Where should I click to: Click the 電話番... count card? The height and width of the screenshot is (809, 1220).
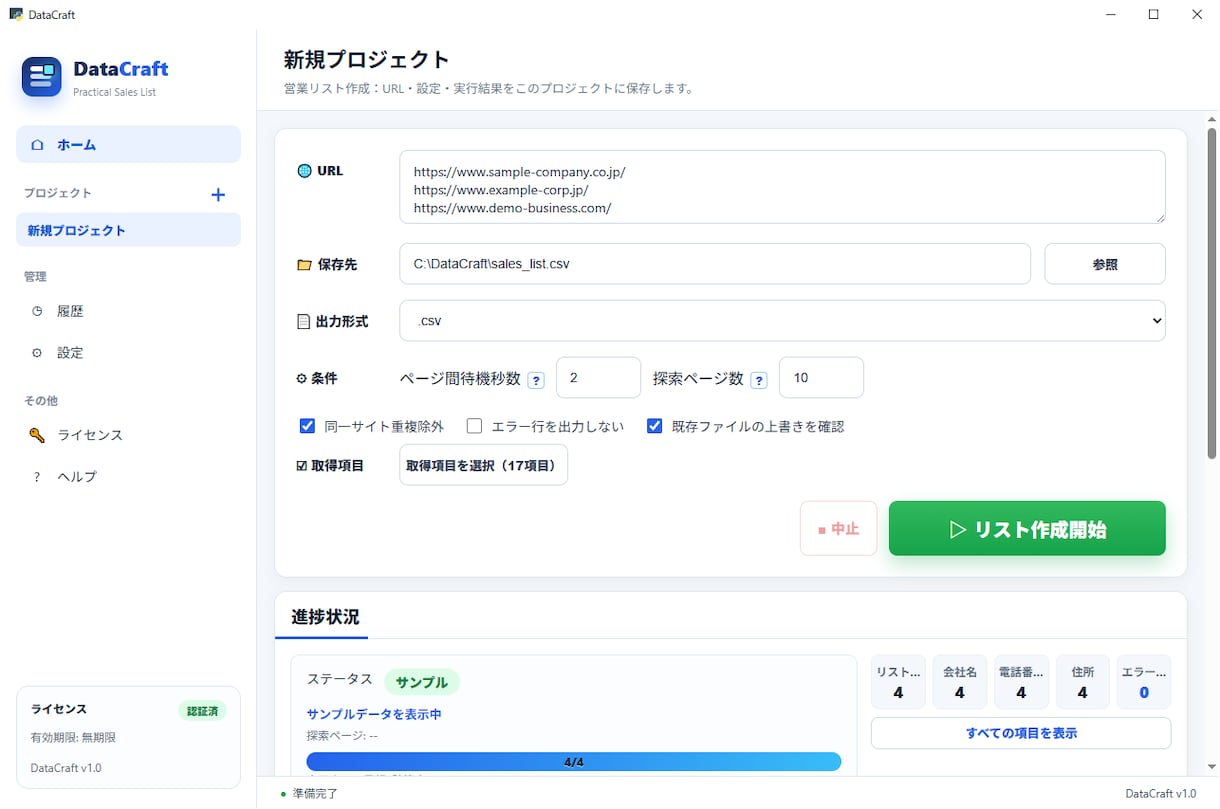1021,682
